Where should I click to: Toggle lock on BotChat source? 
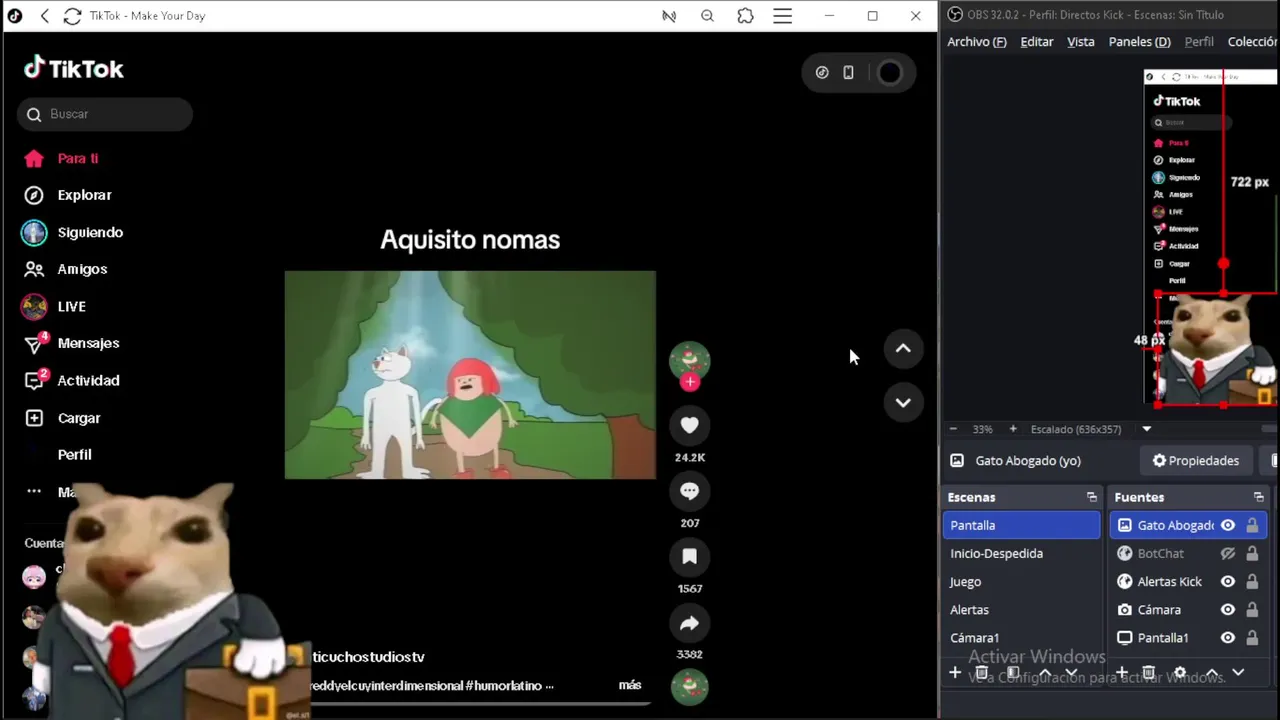[x=1252, y=553]
